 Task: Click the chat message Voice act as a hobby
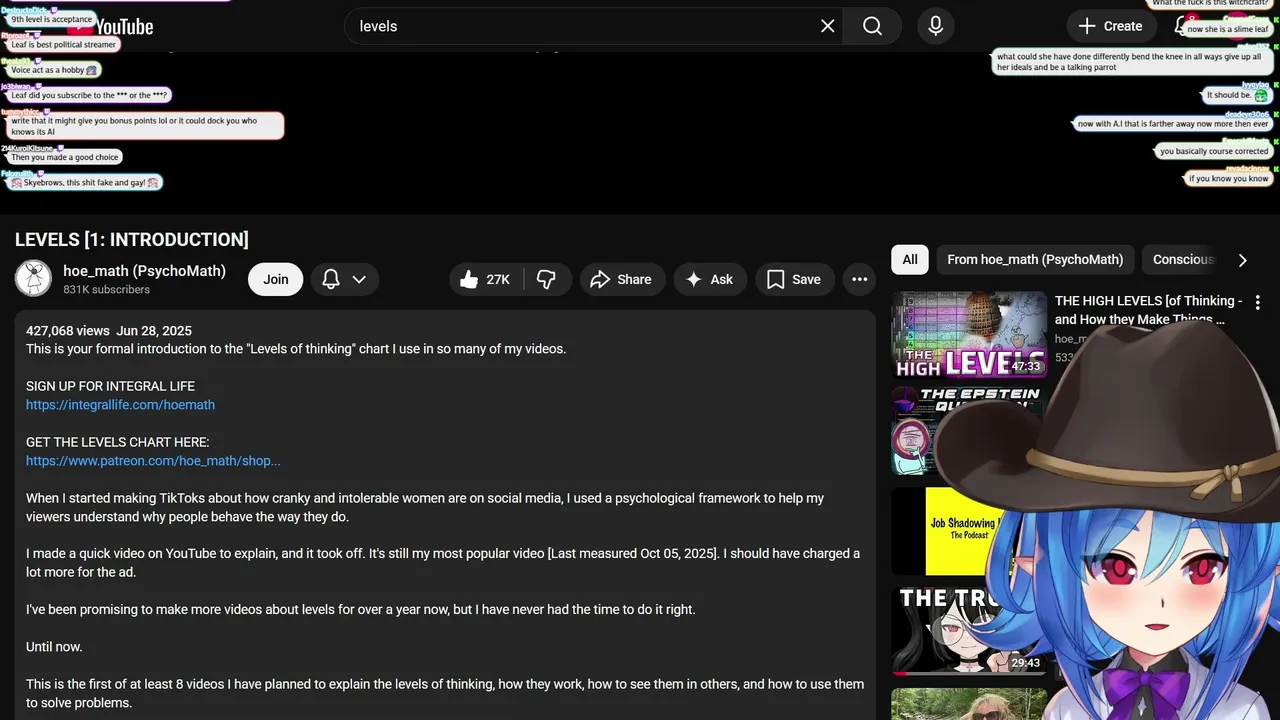53,70
